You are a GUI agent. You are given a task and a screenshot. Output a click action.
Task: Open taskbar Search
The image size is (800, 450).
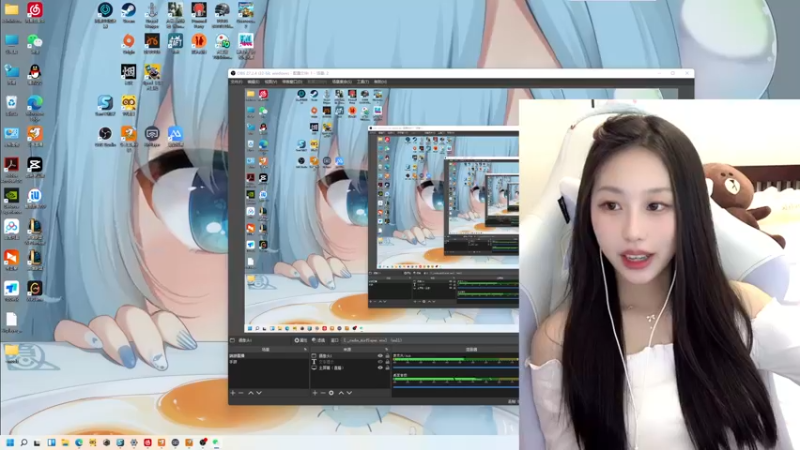click(x=23, y=442)
